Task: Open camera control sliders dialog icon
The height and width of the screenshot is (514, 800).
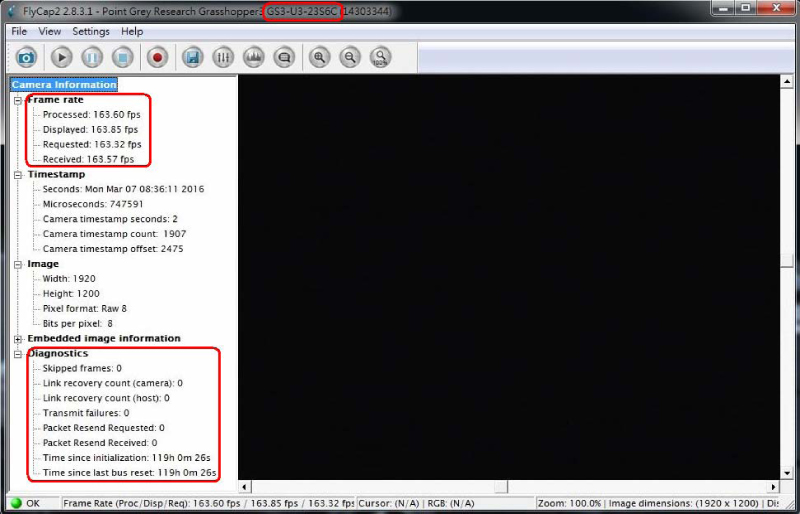Action: coord(224,57)
